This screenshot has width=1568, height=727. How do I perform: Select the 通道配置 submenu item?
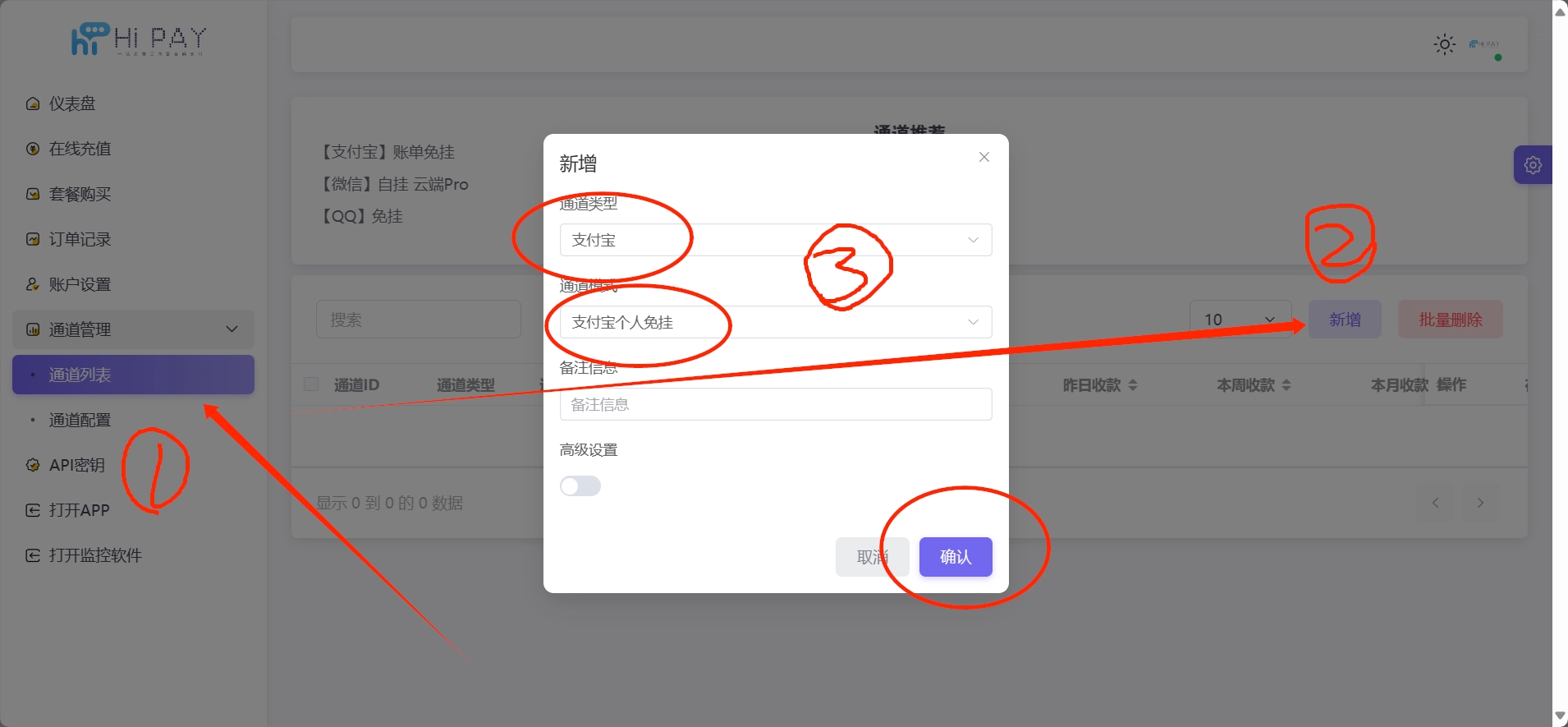point(133,420)
